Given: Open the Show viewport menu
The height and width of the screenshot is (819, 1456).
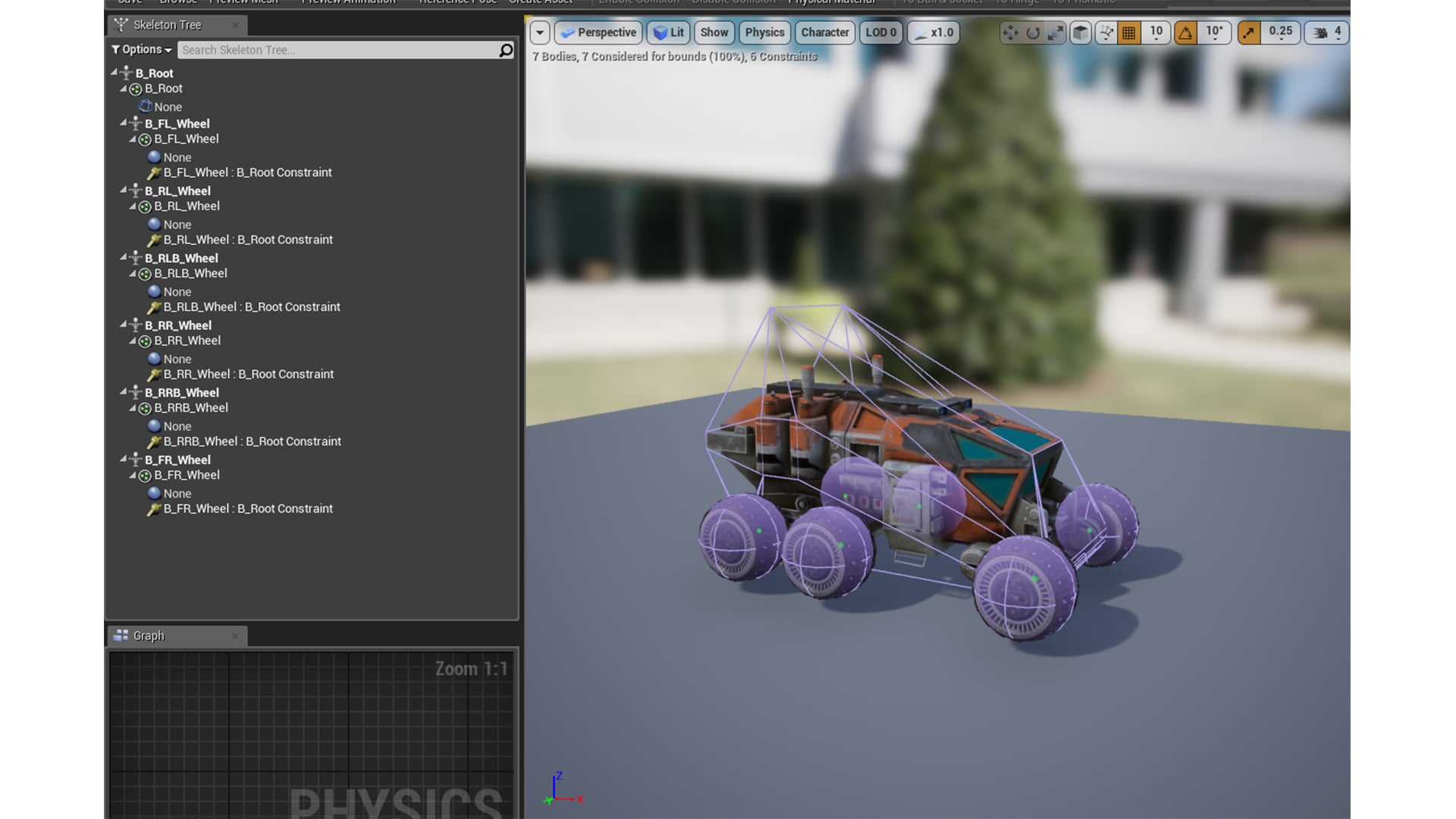Looking at the screenshot, I should 714,33.
